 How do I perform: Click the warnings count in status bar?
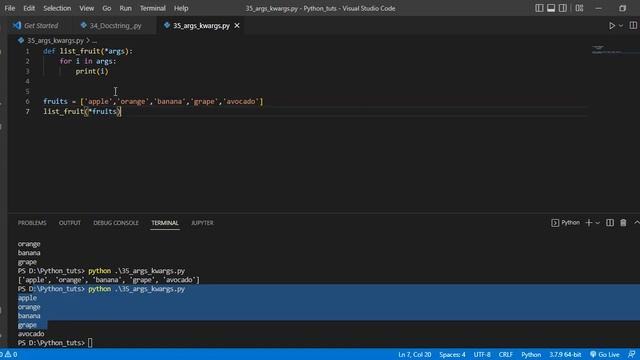click(x=10, y=354)
